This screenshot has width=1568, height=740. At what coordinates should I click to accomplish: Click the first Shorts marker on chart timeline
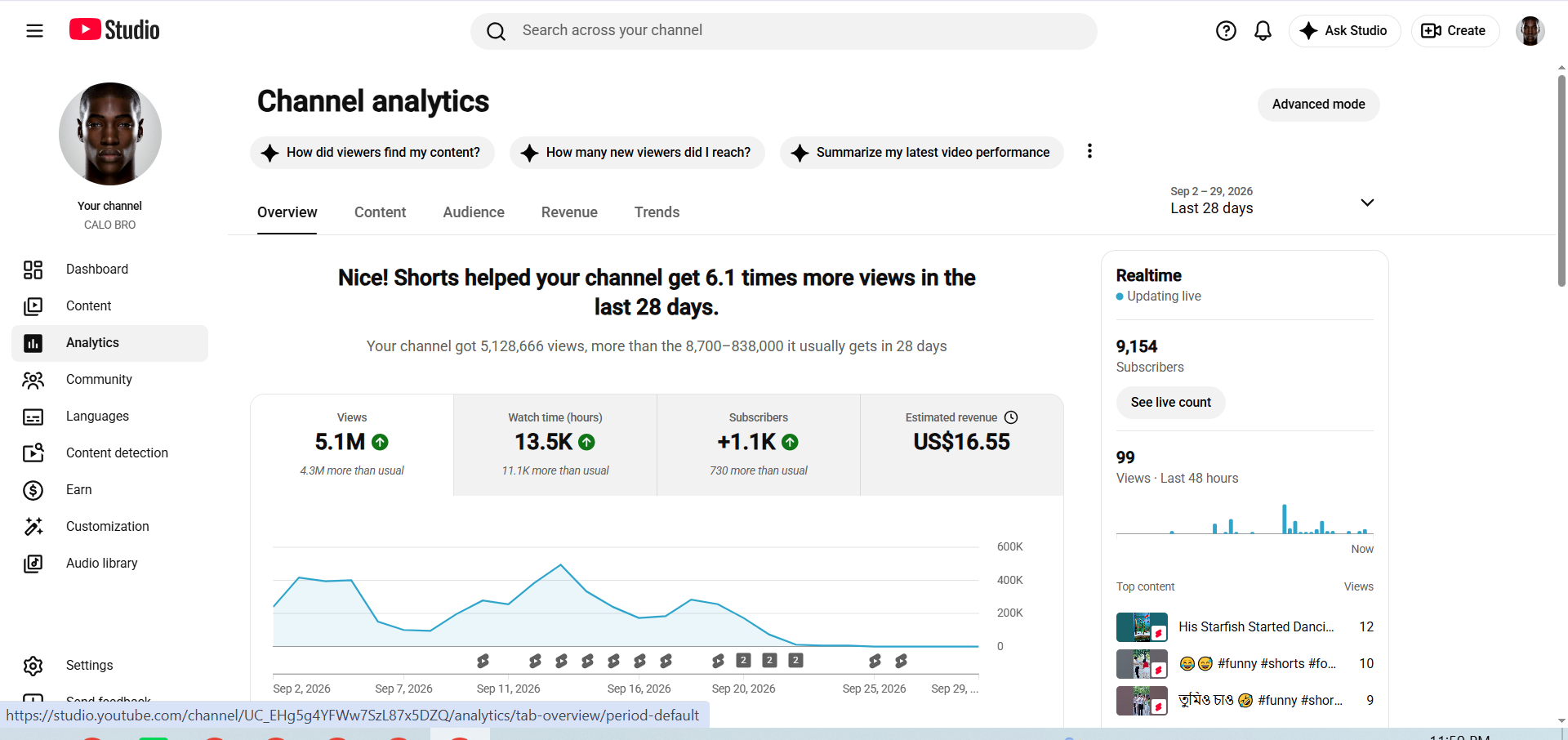pos(483,661)
